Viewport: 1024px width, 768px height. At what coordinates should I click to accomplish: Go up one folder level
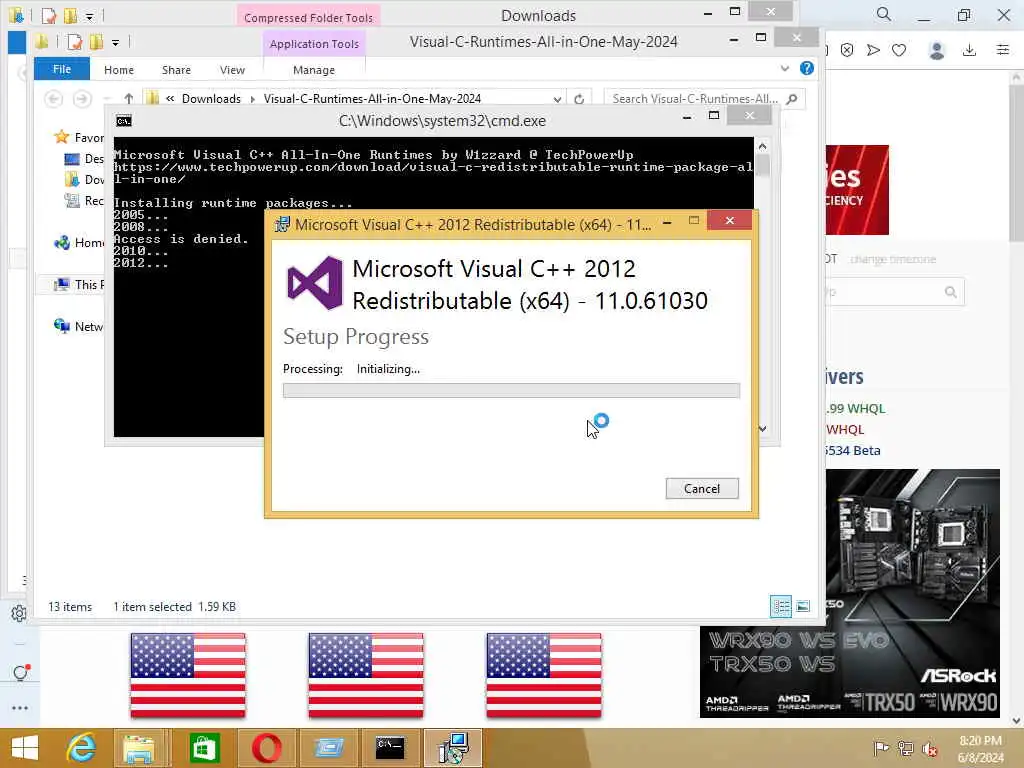click(x=129, y=99)
